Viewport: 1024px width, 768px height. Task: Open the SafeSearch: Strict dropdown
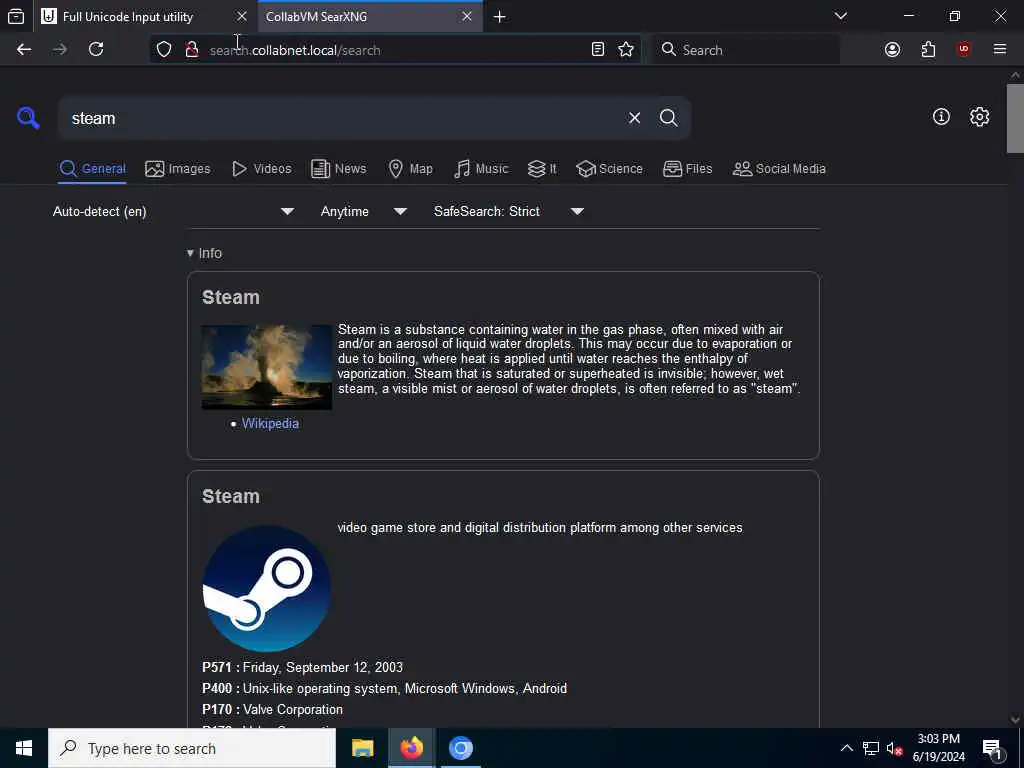[x=509, y=212]
